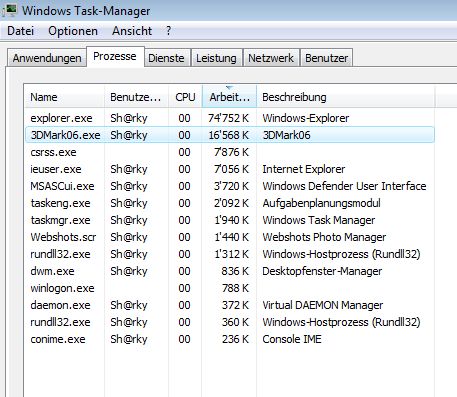Select the taskmgr.exe process
This screenshot has height=397, width=457.
pyautogui.click(x=230, y=220)
